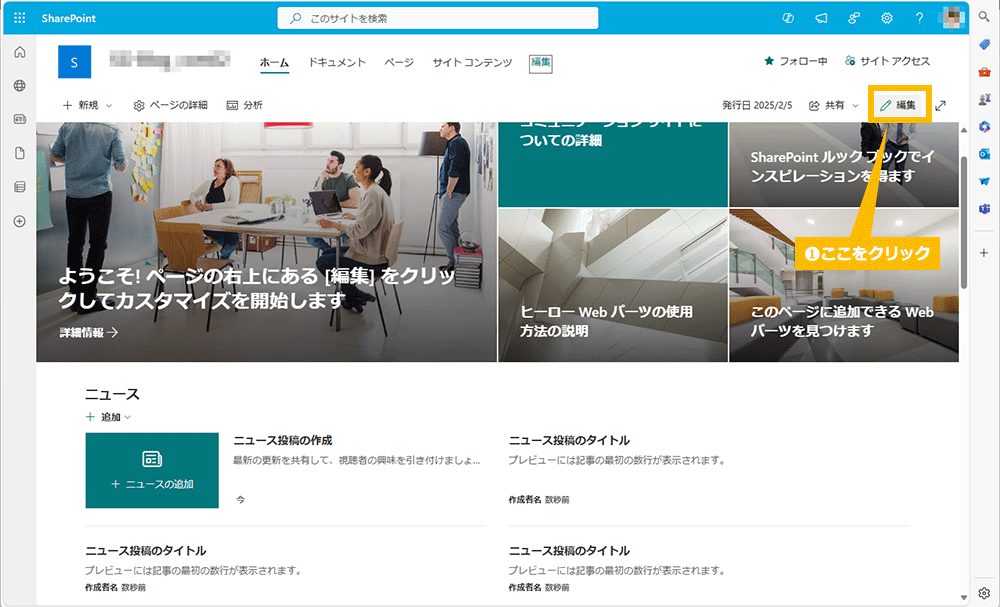Open 分析 analytics

click(x=245, y=105)
